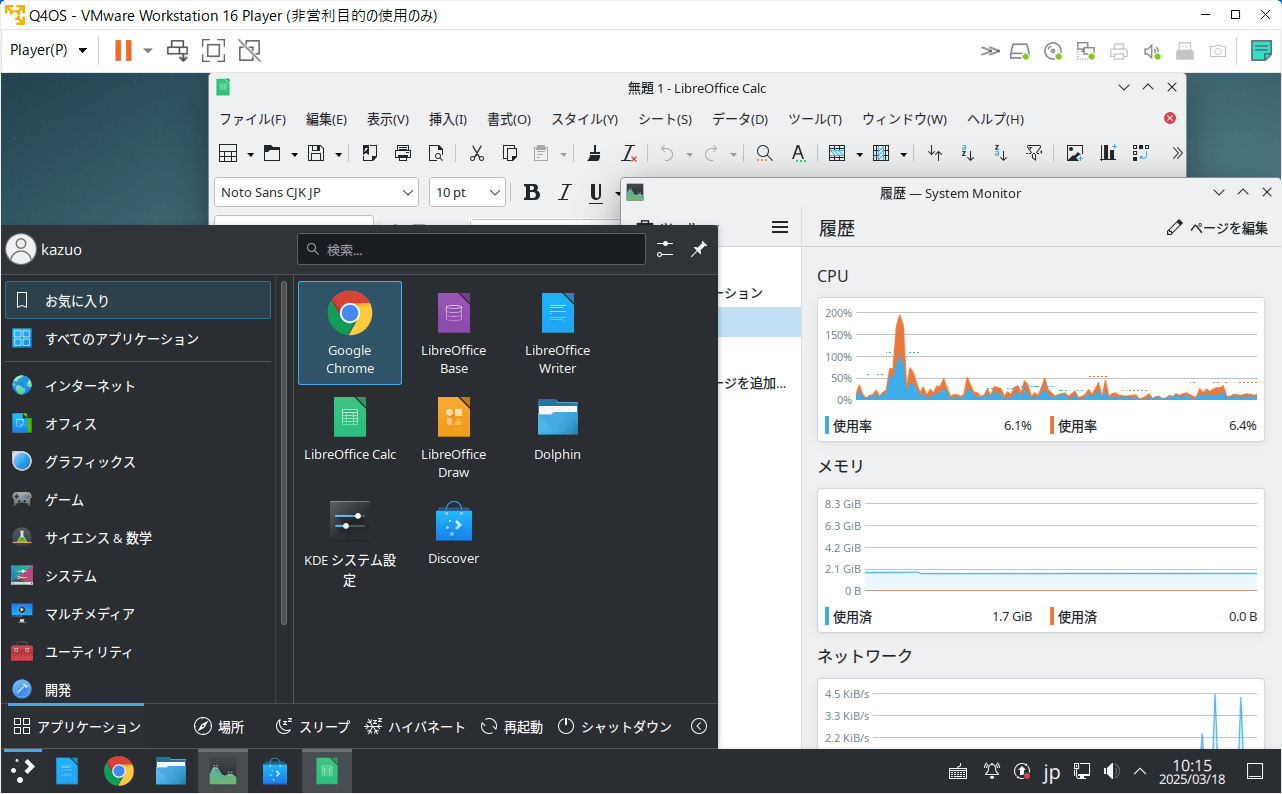
Task: Click the launcher configure sliders icon
Action: coord(665,249)
